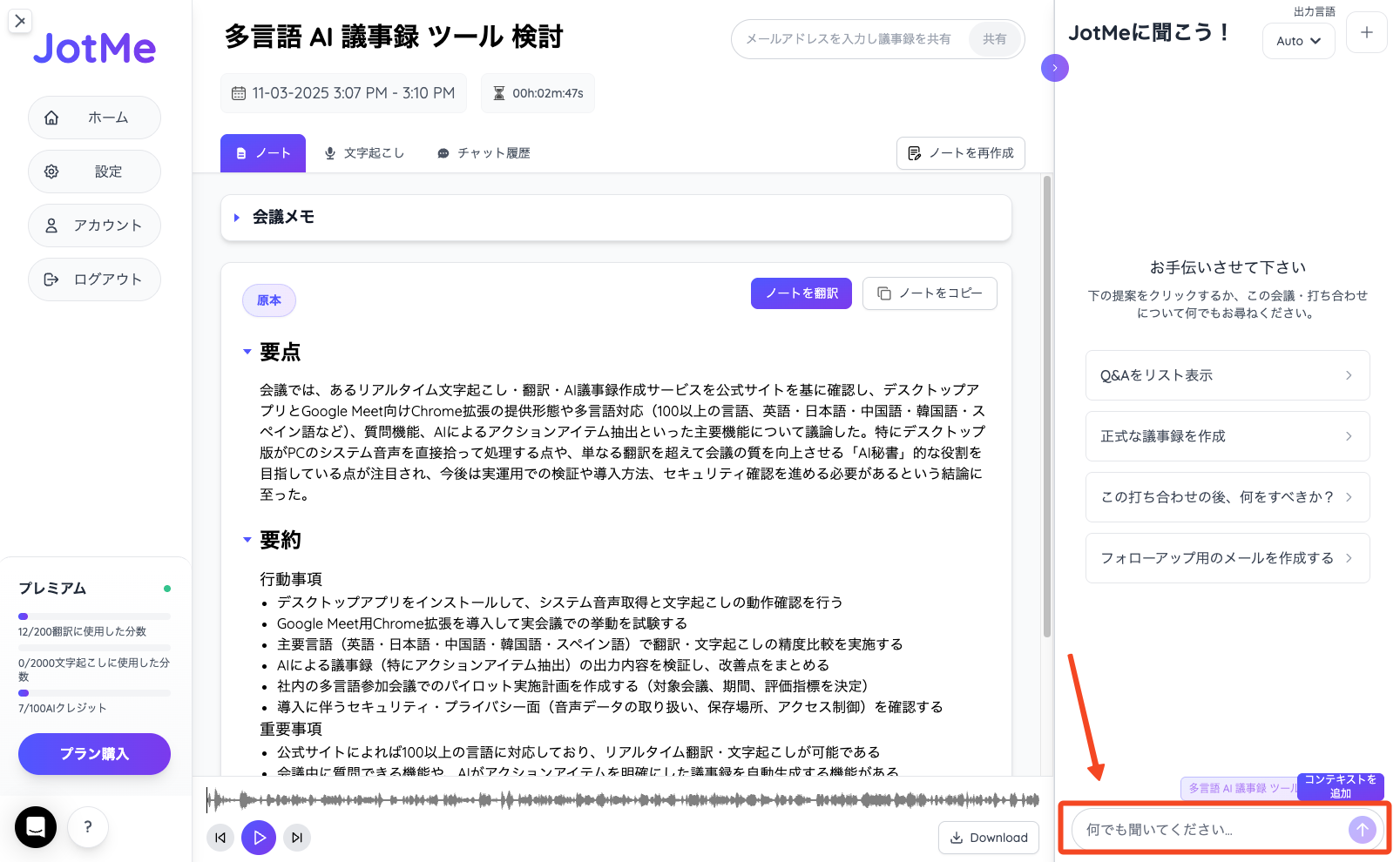The width and height of the screenshot is (1400, 862).
Task: Open 設定 settings page
Action: (94, 172)
